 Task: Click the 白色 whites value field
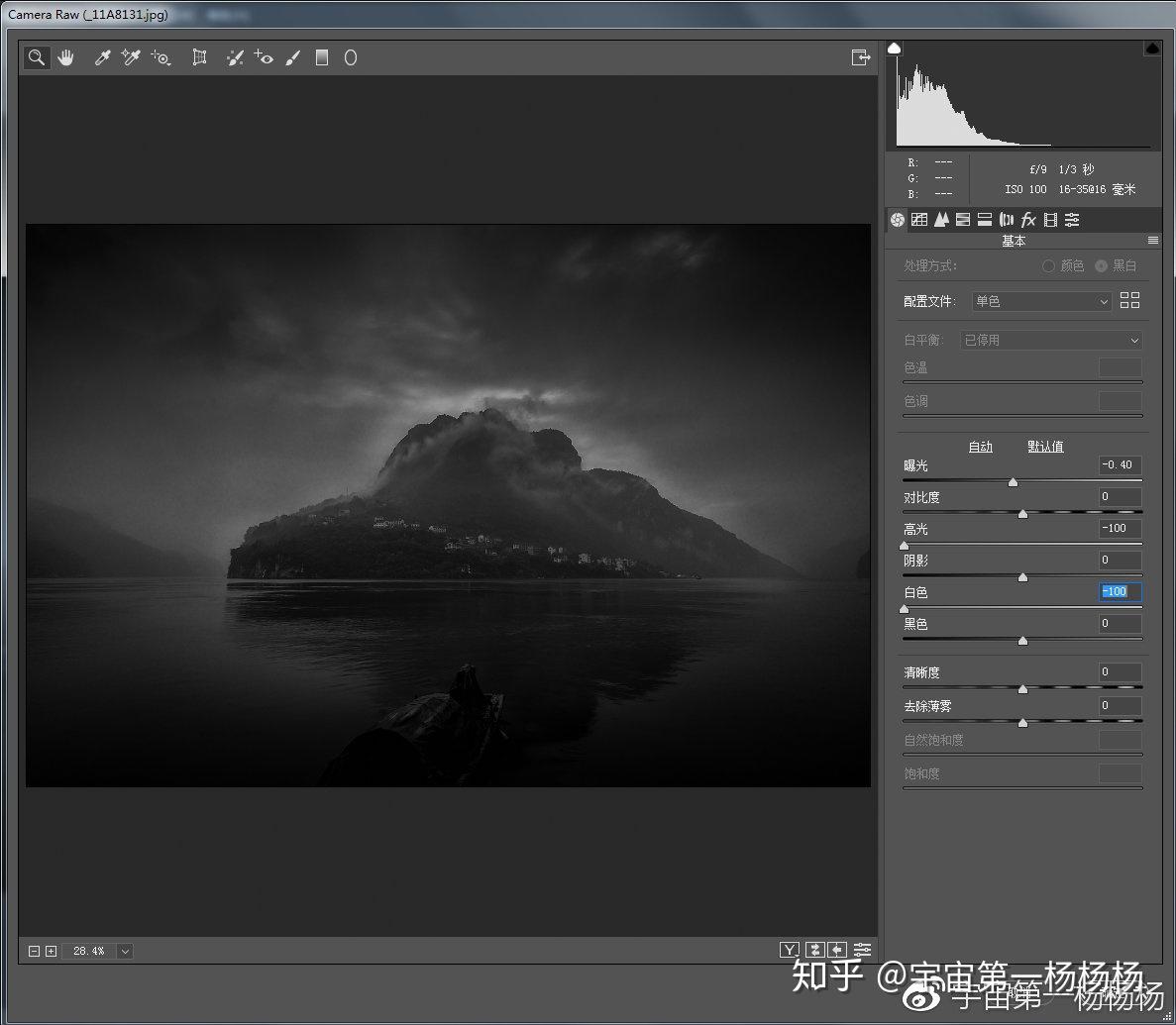click(1120, 591)
